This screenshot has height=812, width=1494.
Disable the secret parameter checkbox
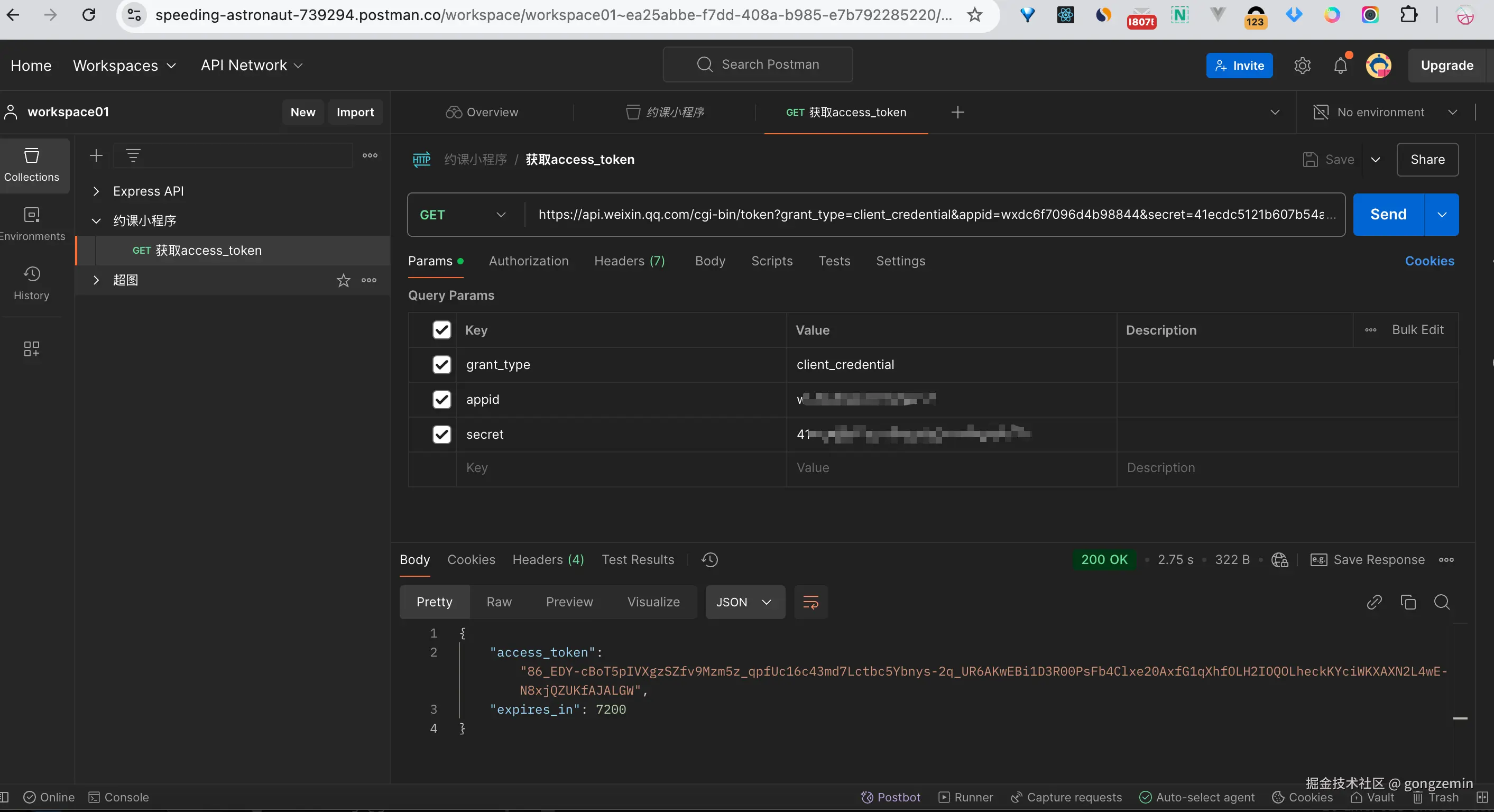442,435
